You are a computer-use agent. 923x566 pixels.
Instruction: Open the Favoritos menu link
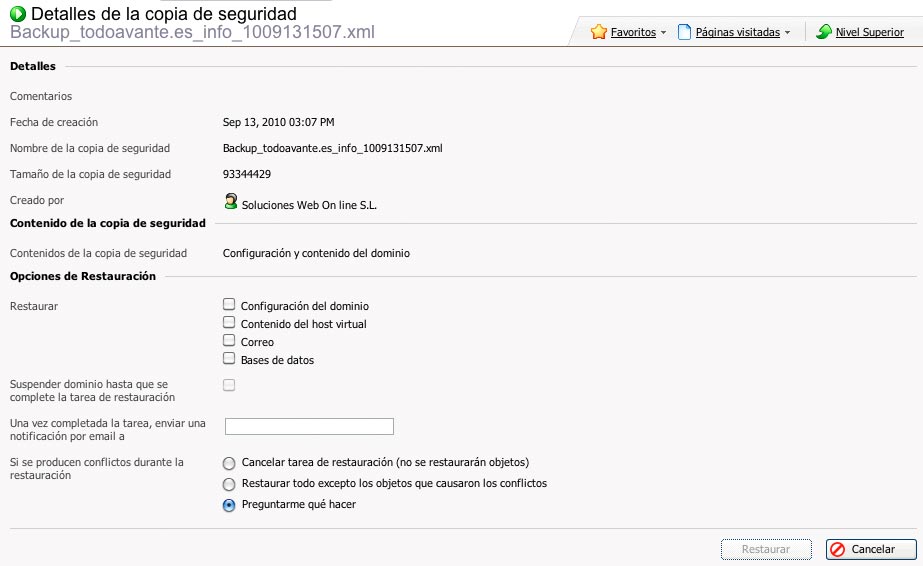tap(633, 32)
